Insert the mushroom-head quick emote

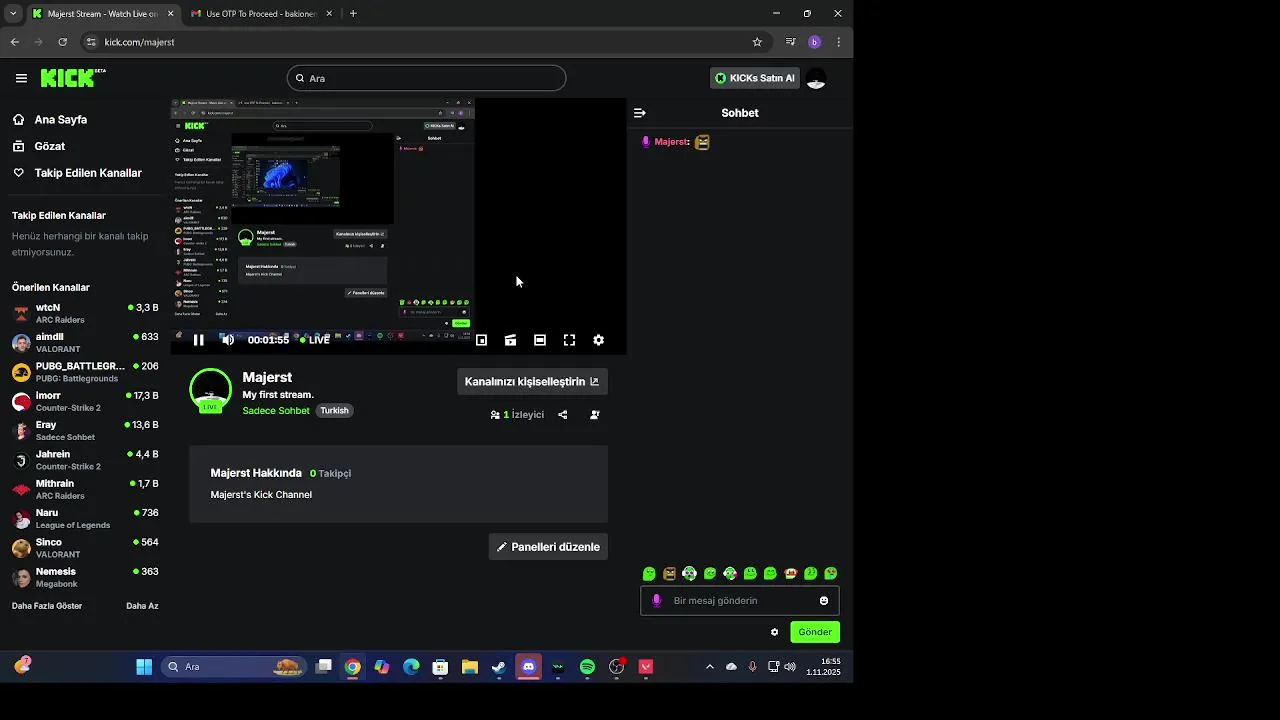pyautogui.click(x=790, y=574)
